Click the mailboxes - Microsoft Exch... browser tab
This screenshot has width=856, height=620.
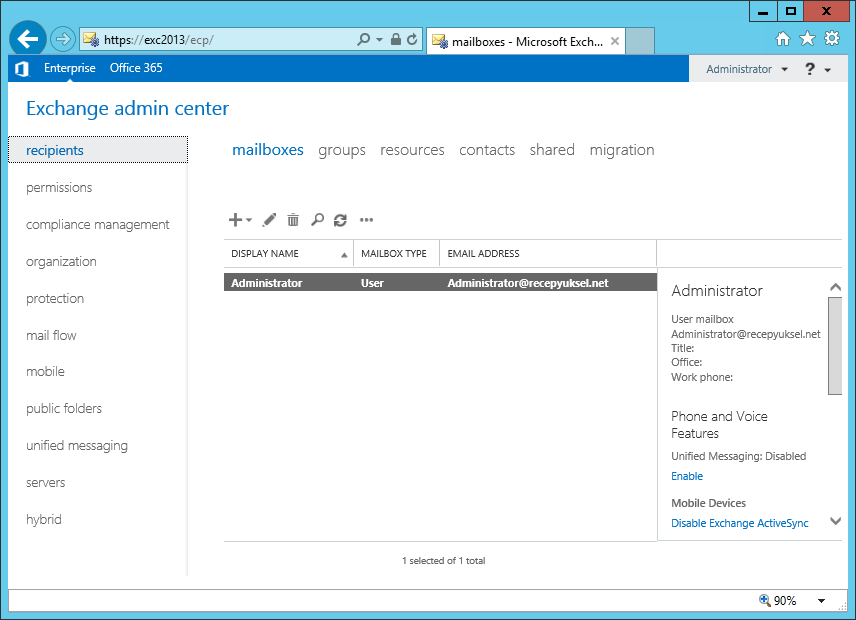tap(525, 41)
